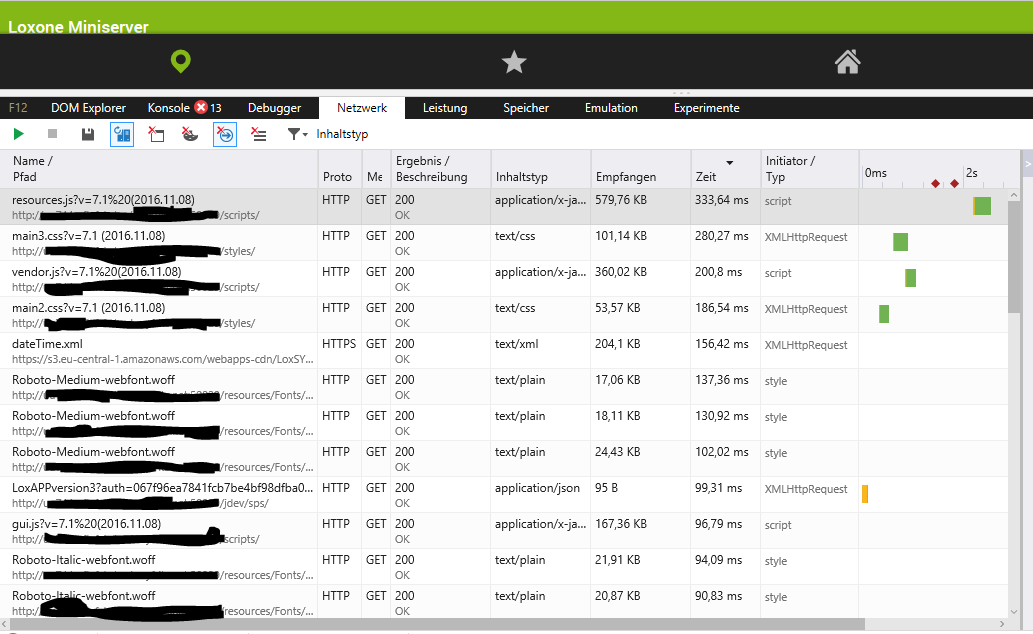Clear all network session entries
The height and width of the screenshot is (634, 1033).
(258, 134)
